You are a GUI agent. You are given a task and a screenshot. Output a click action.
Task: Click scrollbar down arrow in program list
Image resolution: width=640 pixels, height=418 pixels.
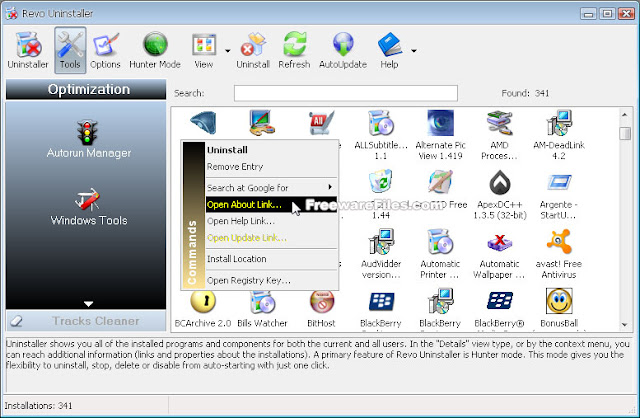click(x=624, y=325)
